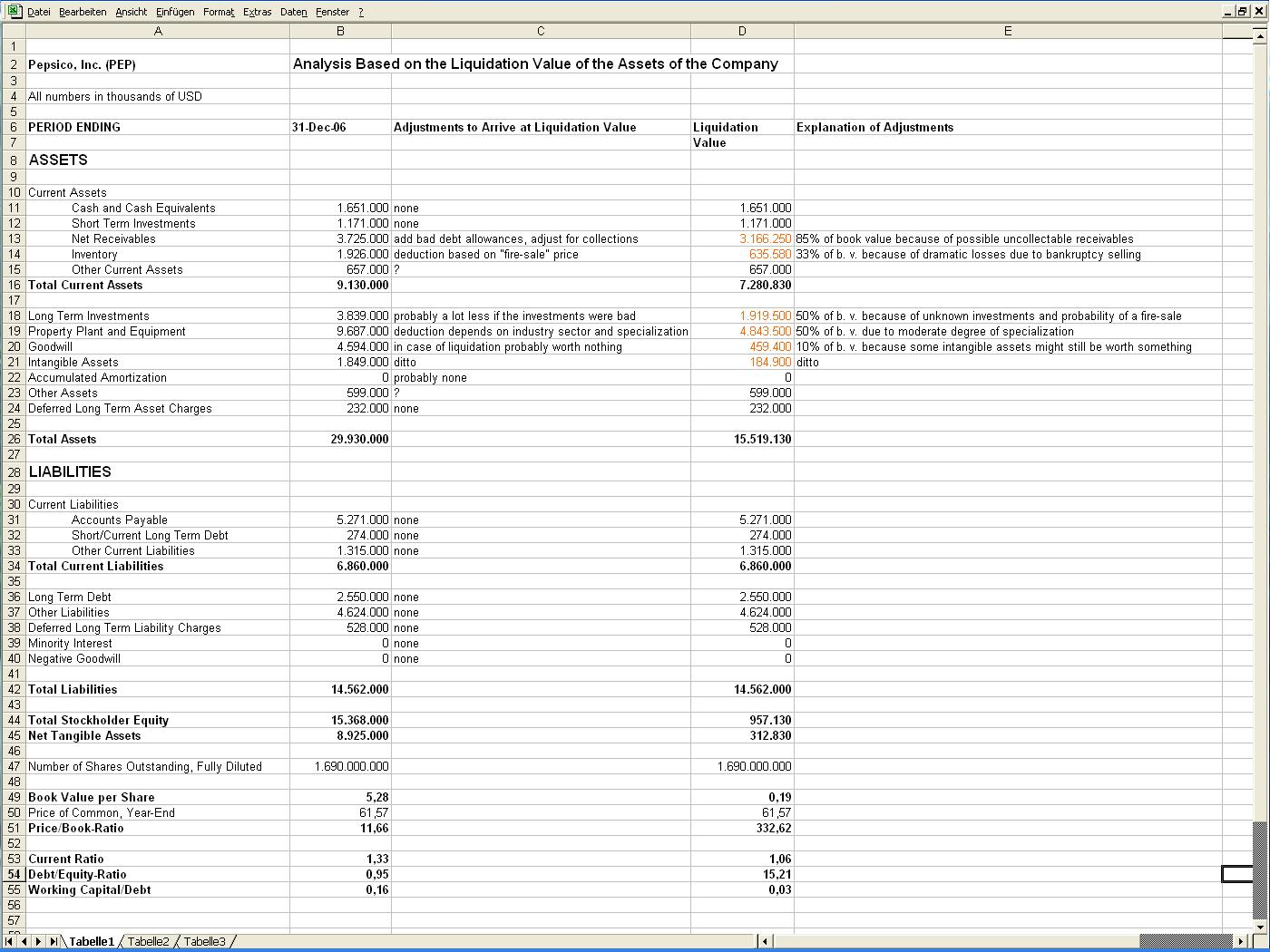
Task: Click the previous sheet tab arrow
Action: (24, 941)
